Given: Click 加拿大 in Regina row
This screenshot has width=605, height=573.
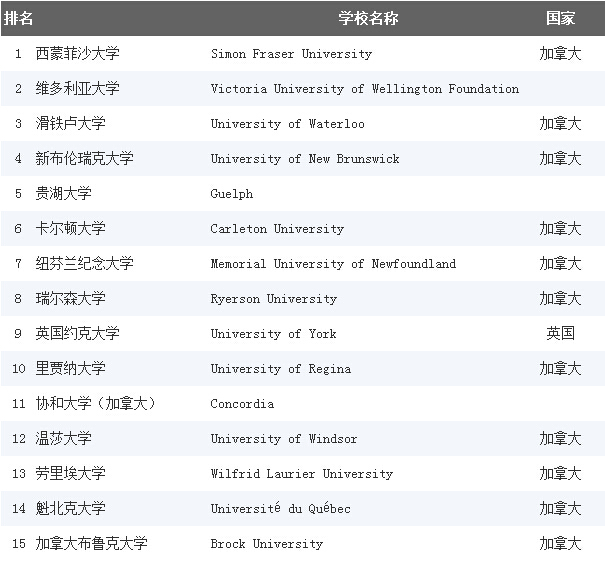Looking at the screenshot, I should (560, 368).
